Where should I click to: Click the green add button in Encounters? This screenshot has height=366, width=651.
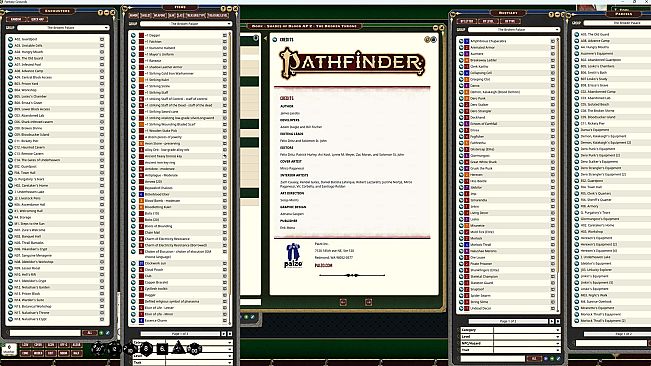(x=101, y=333)
